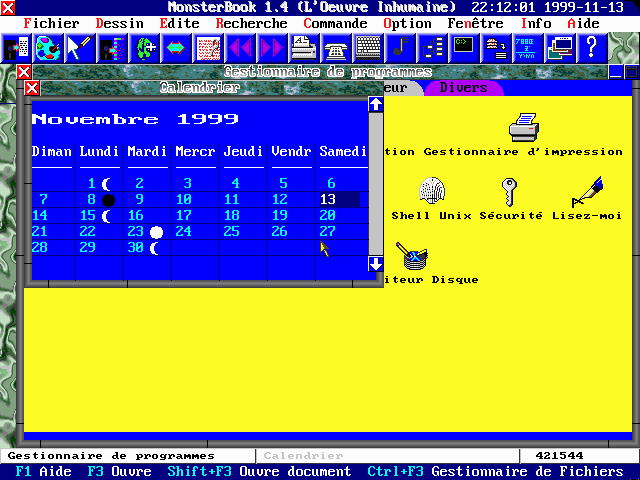Click Ctrl+F3 Gestionnaire de Fichiers shortcut
Screen dimensions: 640x480
pyautogui.click(x=495, y=471)
